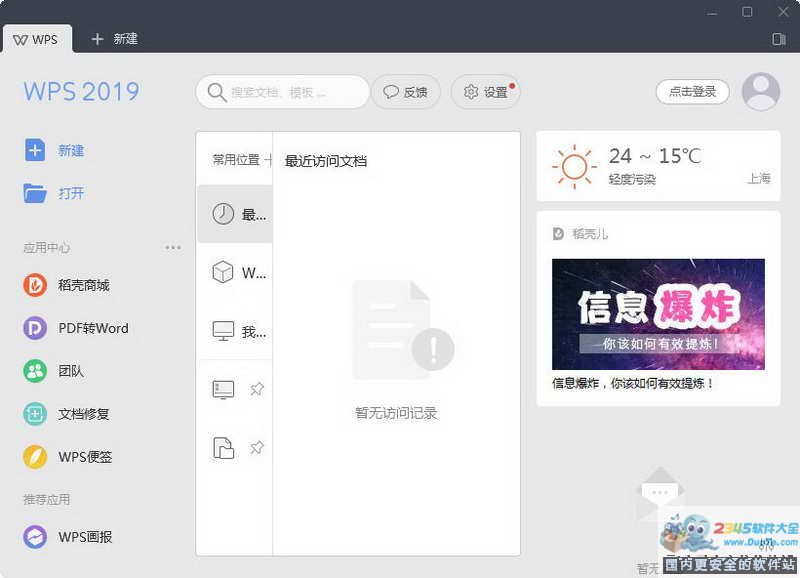Open the WPS画报 app icon
Image resolution: width=800 pixels, height=578 pixels.
33,537
